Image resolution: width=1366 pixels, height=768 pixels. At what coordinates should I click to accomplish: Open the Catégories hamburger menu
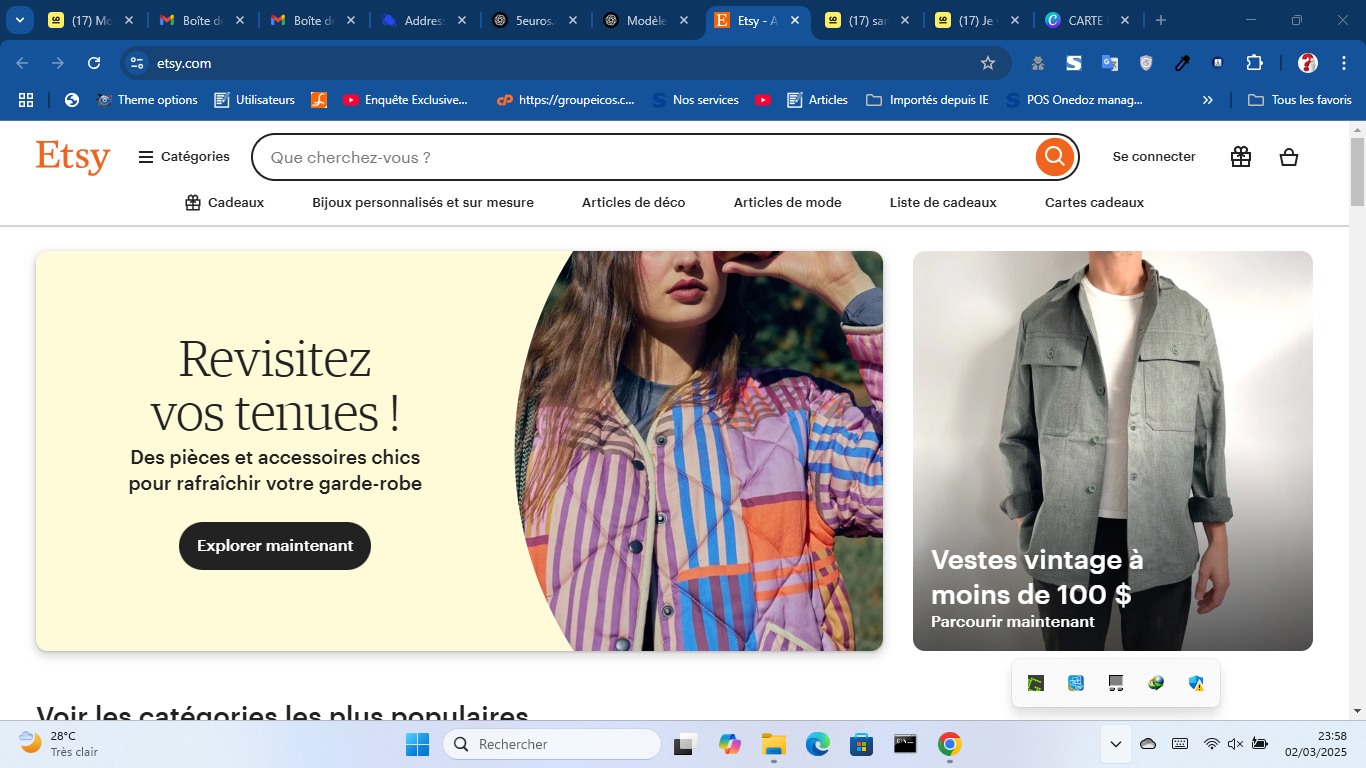point(184,157)
